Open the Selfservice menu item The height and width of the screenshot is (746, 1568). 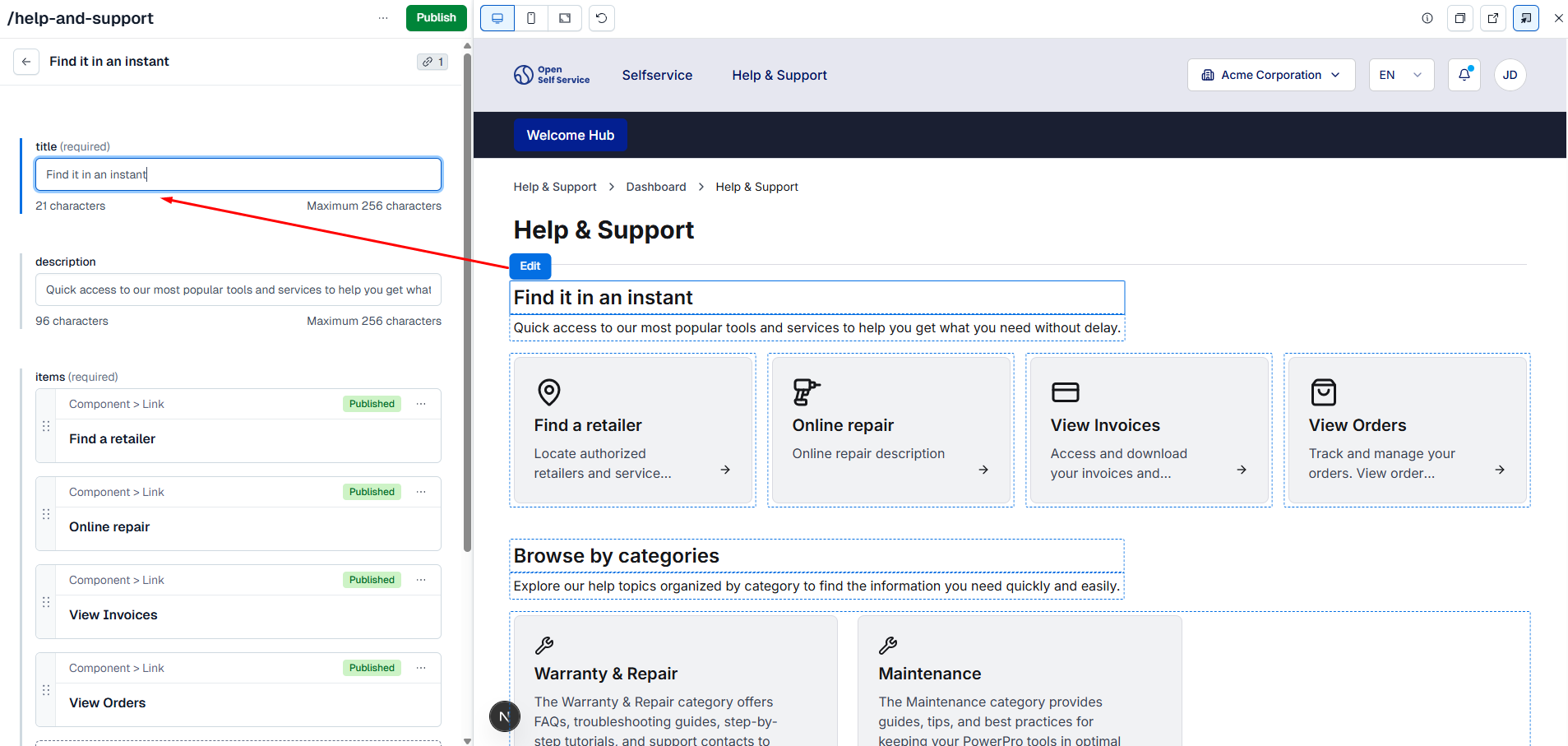coord(657,75)
